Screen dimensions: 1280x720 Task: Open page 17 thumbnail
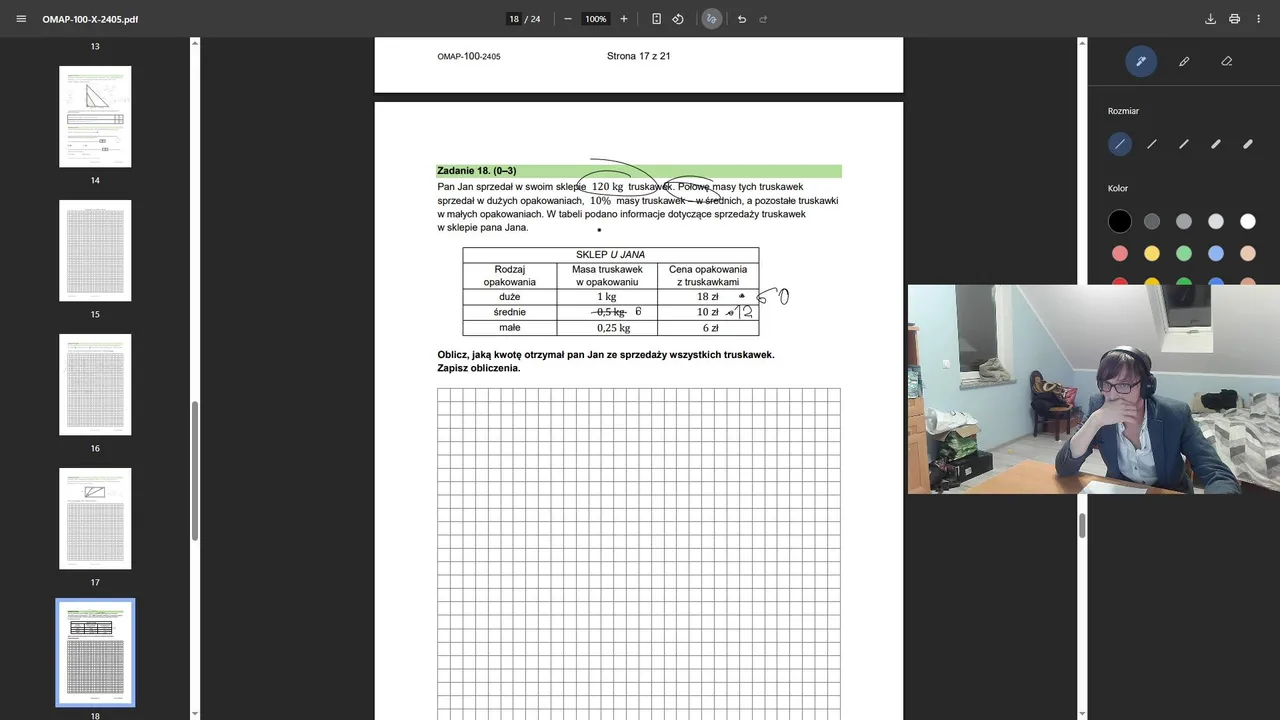[95, 519]
